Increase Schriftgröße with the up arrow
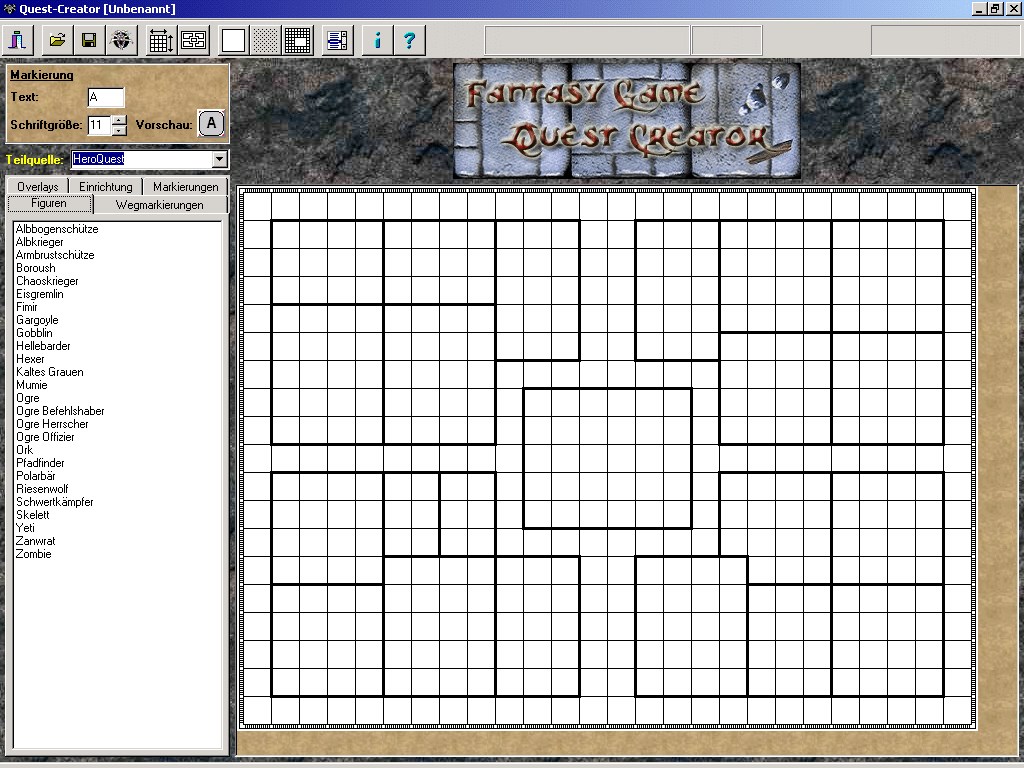The image size is (1024, 768). pyautogui.click(x=119, y=120)
